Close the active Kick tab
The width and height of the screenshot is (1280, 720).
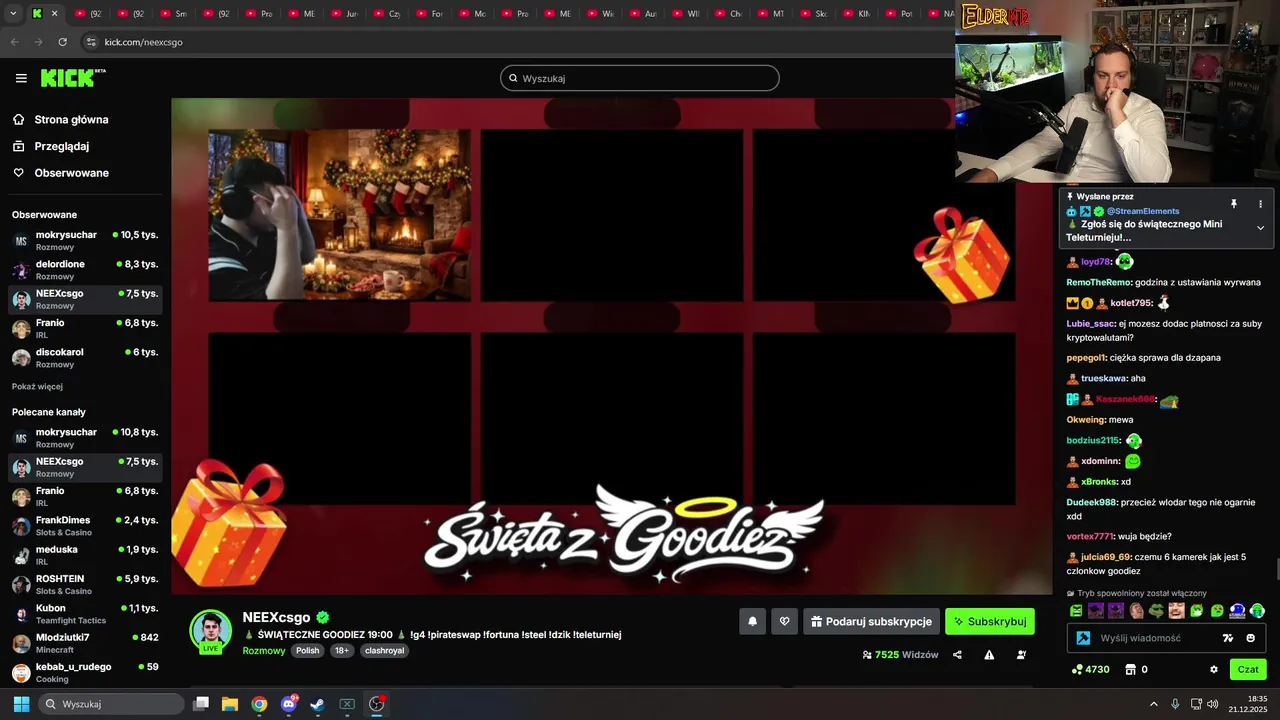pos(54,14)
